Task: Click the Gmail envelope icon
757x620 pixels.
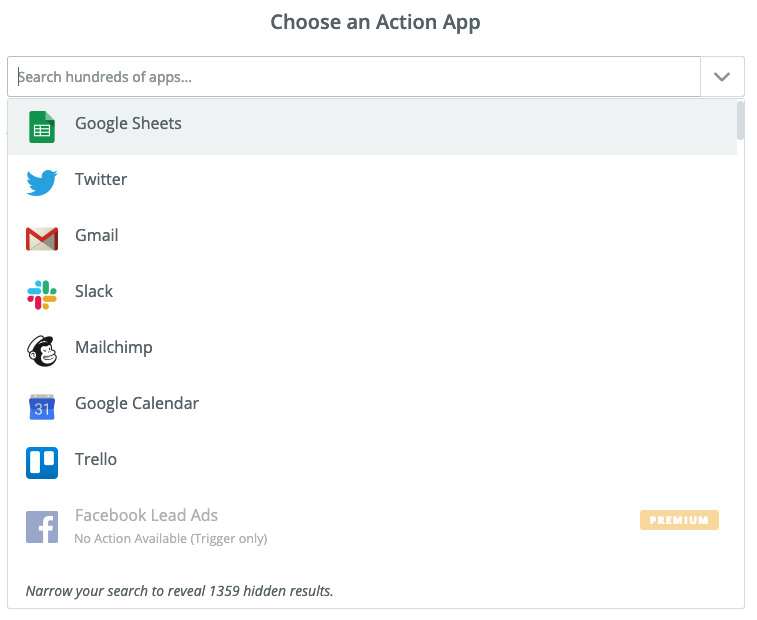Action: [42, 238]
